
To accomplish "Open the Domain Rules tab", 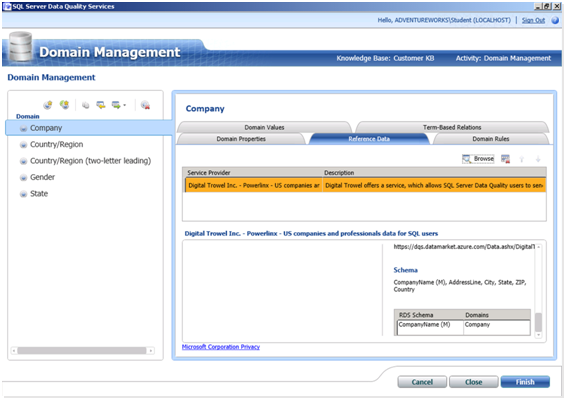I will pos(491,139).
